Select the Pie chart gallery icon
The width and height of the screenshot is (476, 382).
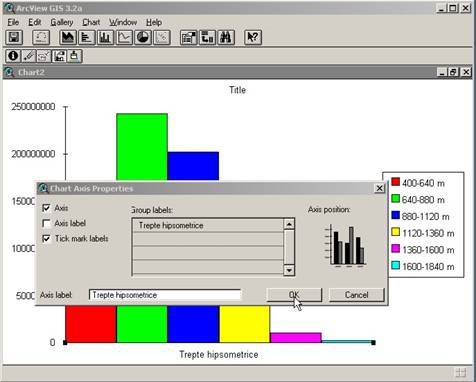(x=143, y=37)
